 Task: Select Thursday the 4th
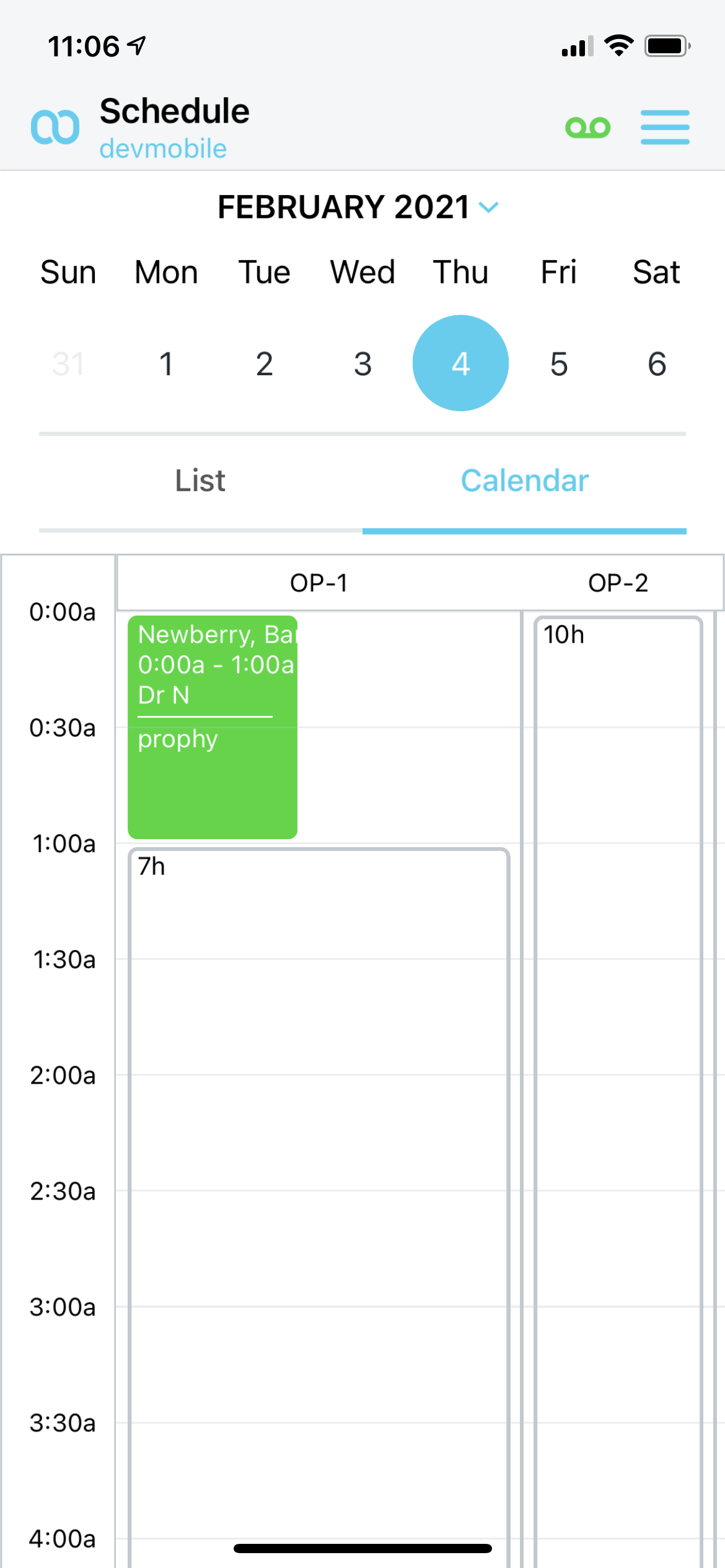click(x=460, y=364)
